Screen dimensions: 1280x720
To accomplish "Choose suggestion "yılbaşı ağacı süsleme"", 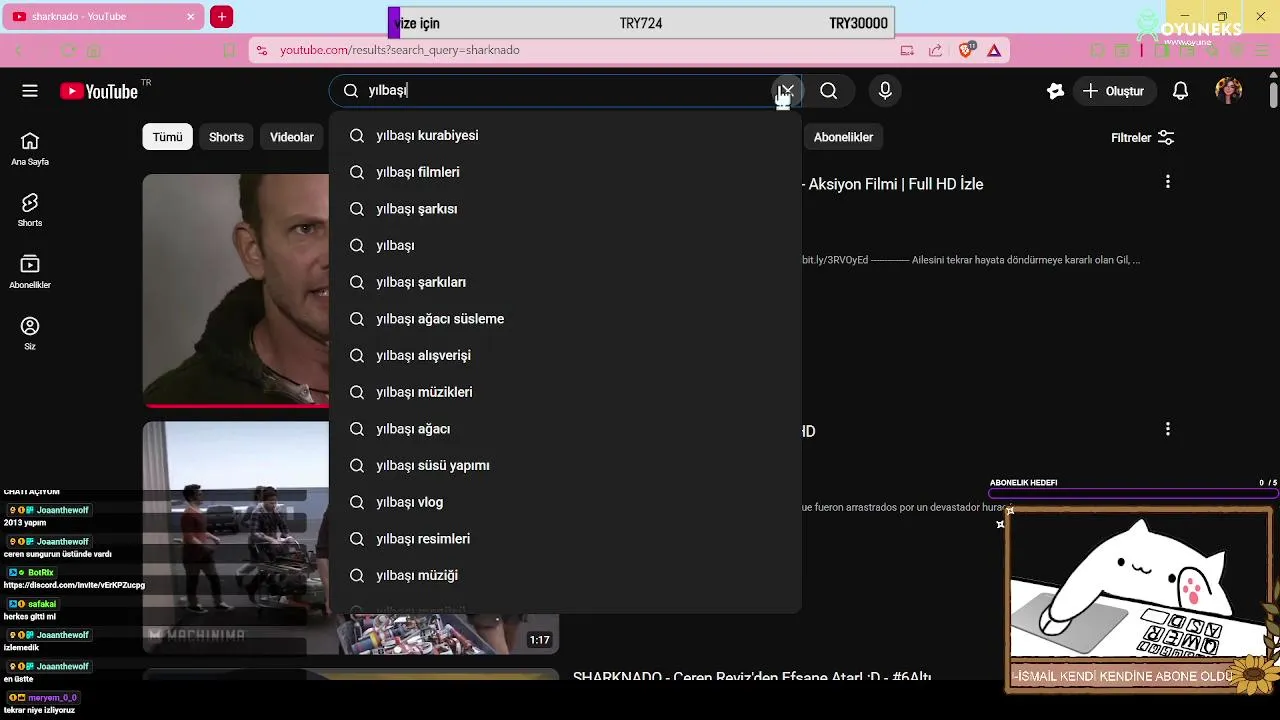I will point(565,319).
